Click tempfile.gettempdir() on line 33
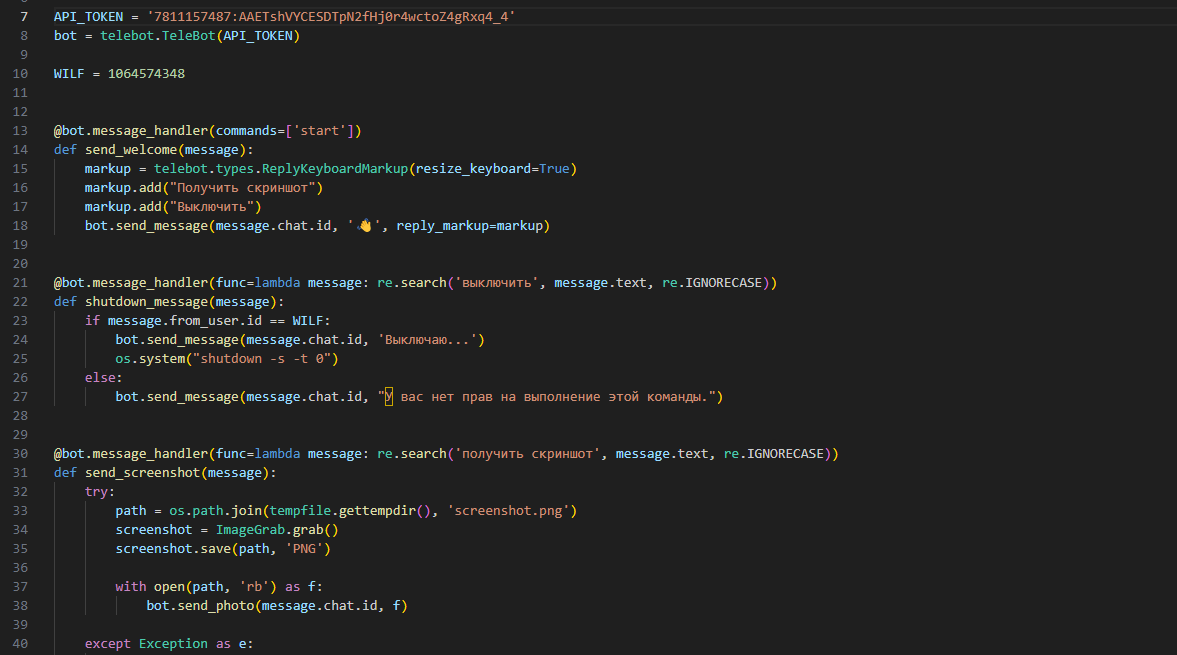 (x=351, y=511)
